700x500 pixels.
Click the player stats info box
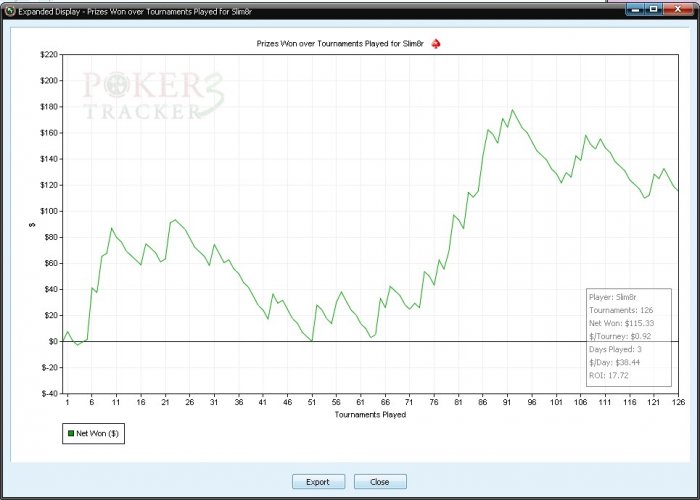629,337
